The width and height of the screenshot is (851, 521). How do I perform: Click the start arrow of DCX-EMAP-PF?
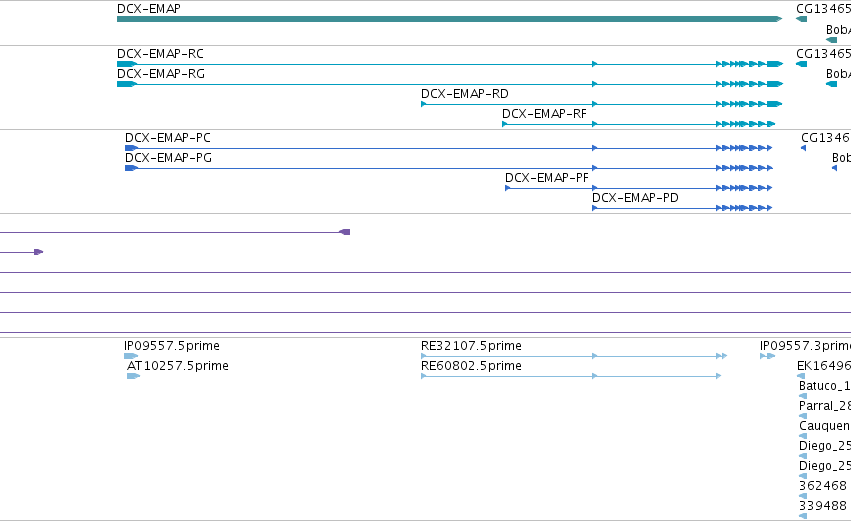(508, 188)
